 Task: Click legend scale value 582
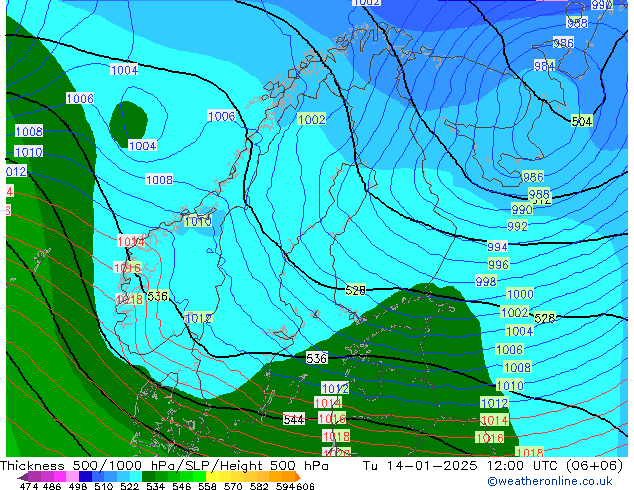[x=259, y=486]
